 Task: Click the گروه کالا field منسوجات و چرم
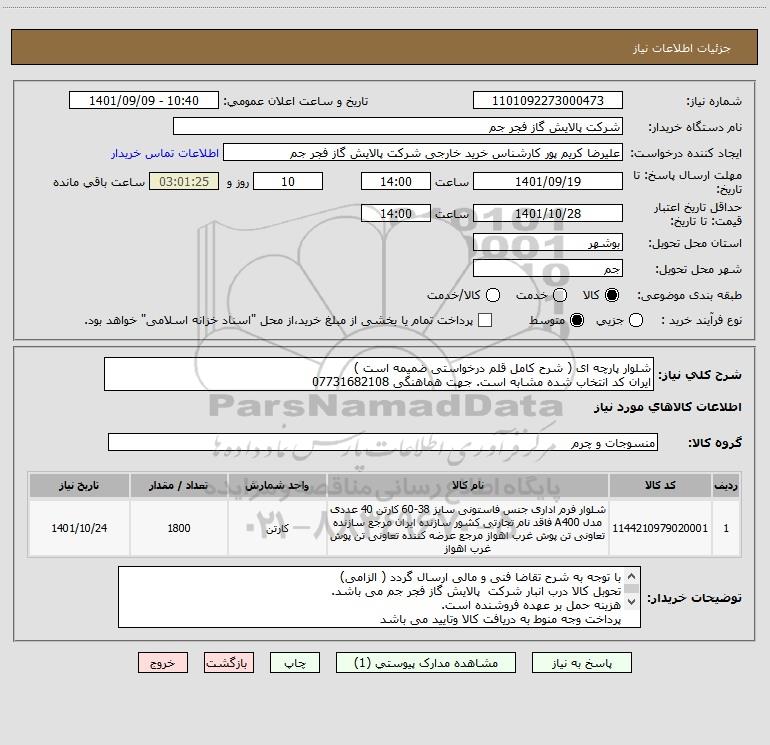point(383,442)
